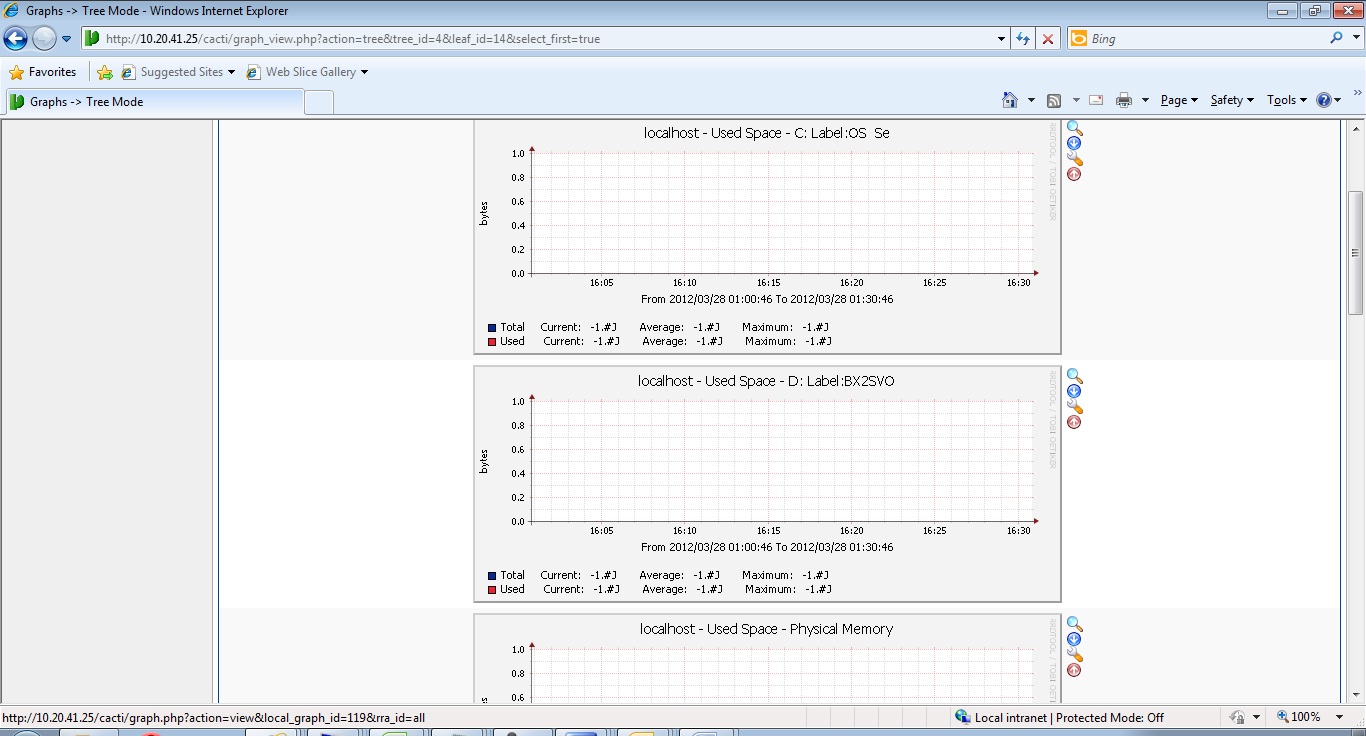Open the Print options dropdown arrow

pos(1145,100)
